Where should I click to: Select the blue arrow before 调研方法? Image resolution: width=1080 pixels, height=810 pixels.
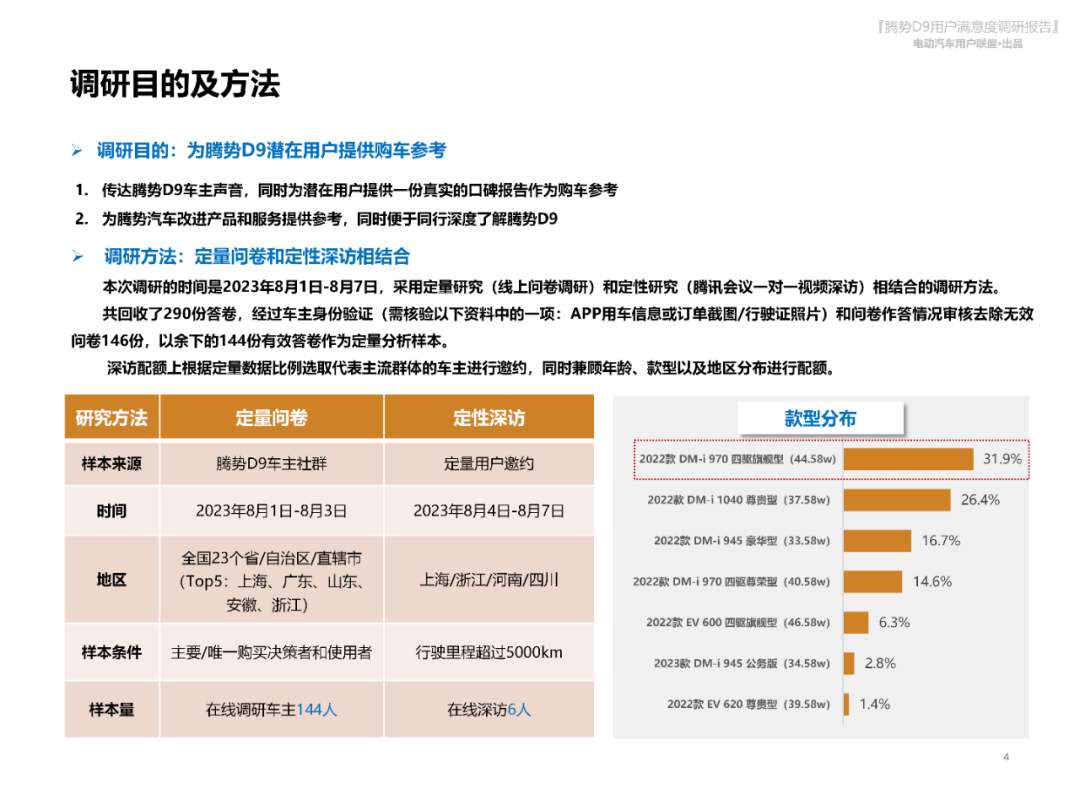[79, 257]
